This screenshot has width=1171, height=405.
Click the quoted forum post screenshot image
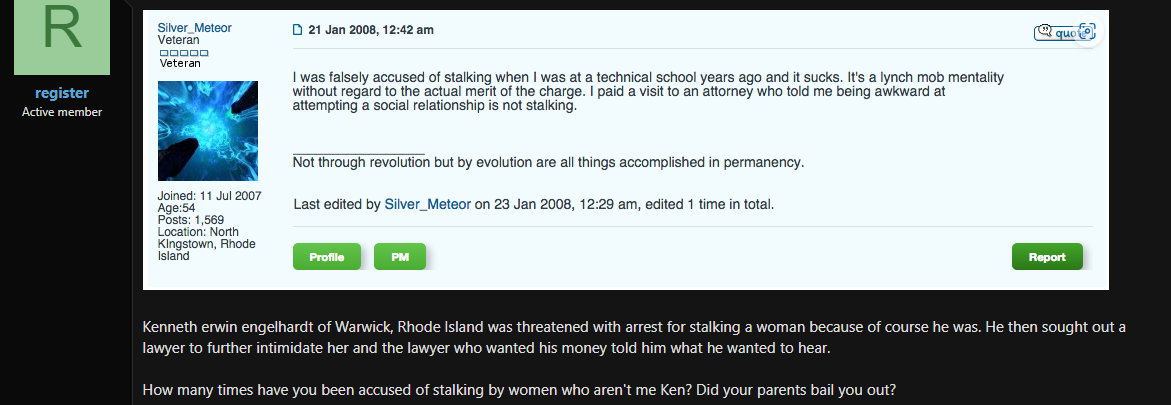[626, 149]
